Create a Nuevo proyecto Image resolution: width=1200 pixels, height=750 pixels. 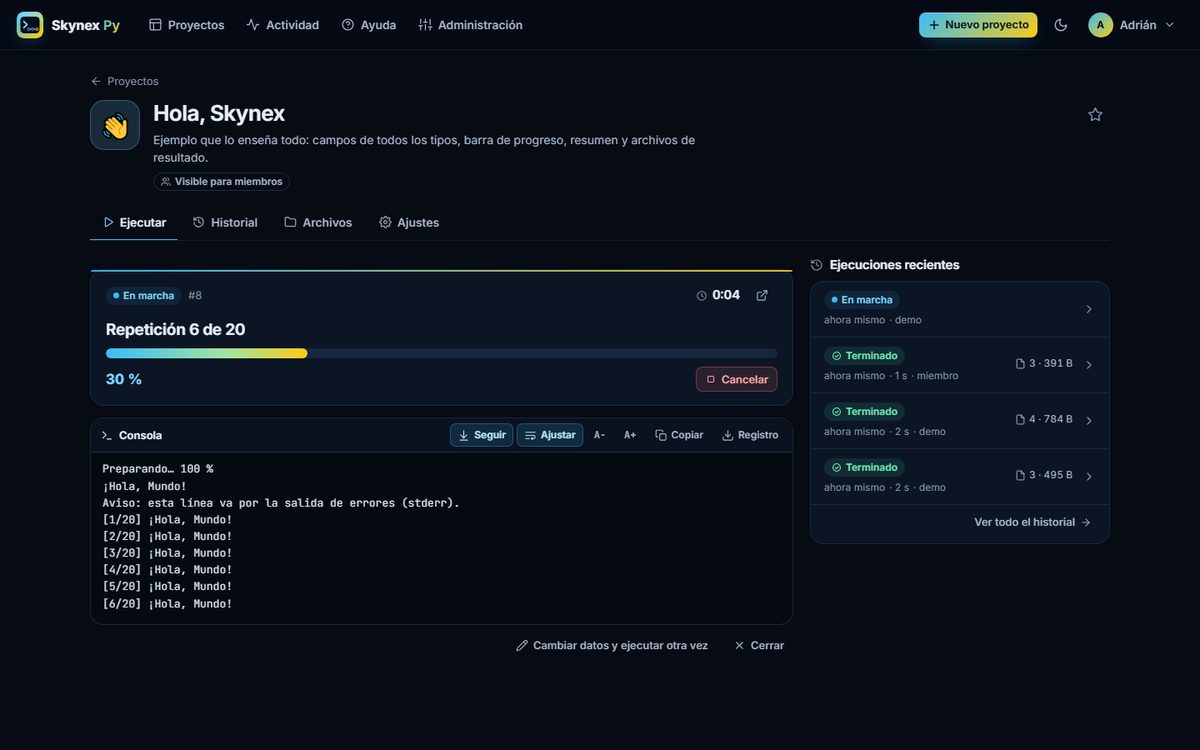tap(978, 25)
